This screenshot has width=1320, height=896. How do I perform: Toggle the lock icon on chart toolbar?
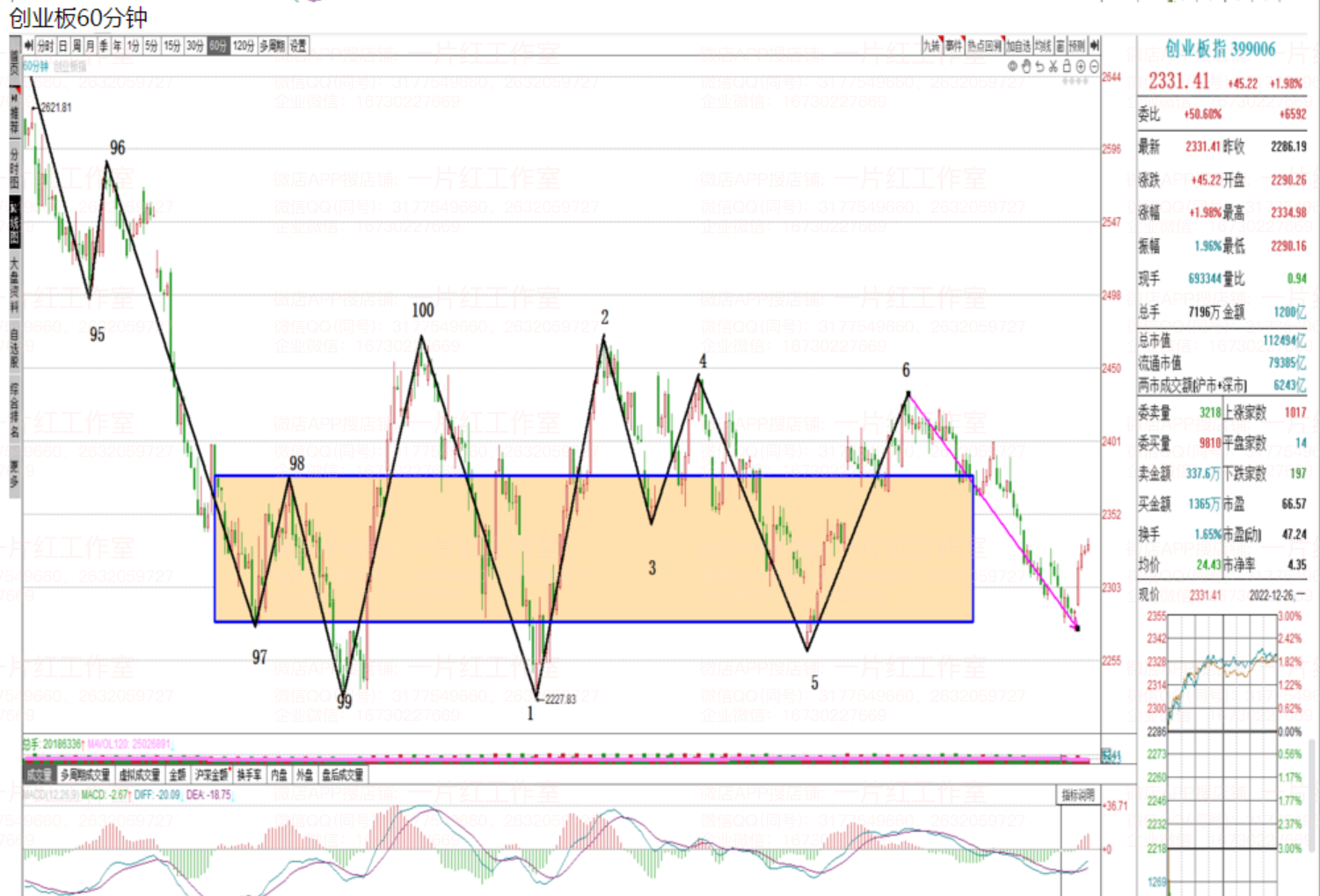[x=1067, y=67]
